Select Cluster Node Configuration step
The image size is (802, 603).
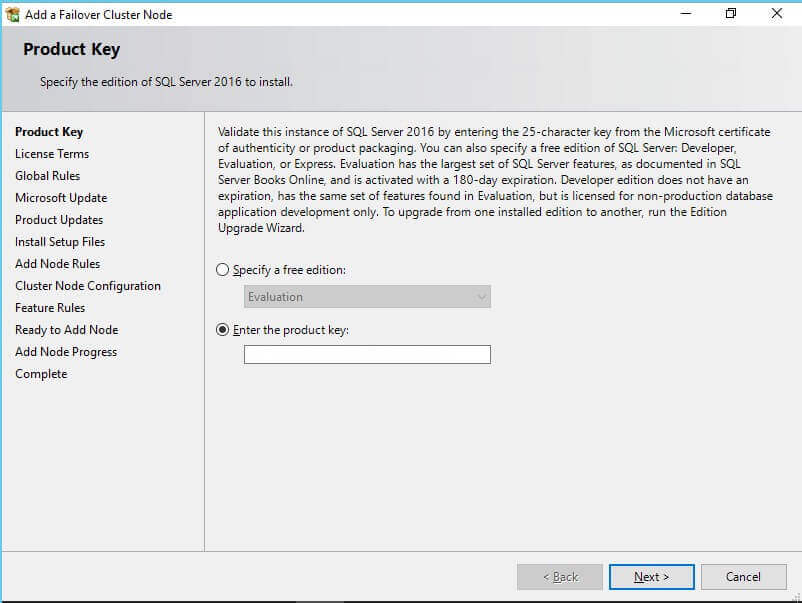point(88,286)
